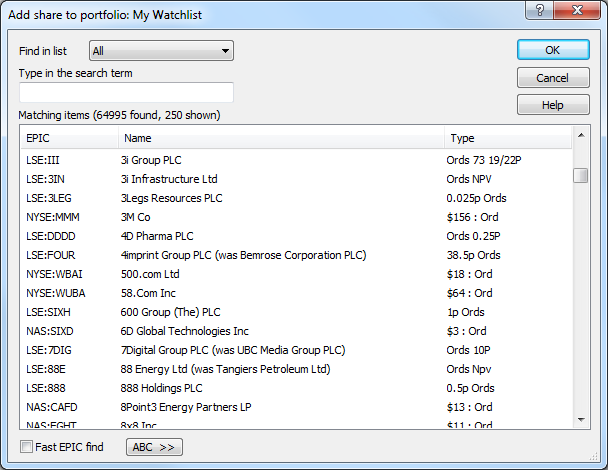Select the 88 Energy Ltd row
Image resolution: width=608 pixels, height=470 pixels.
click(x=296, y=369)
